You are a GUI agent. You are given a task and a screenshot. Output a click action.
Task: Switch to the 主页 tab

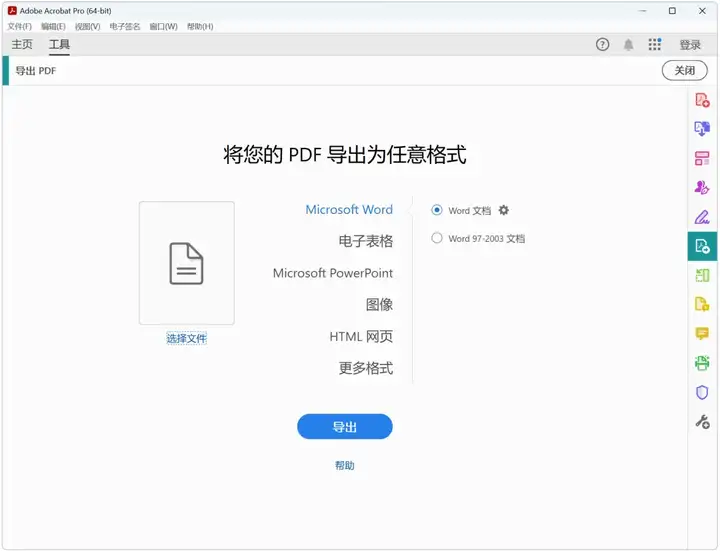(x=22, y=45)
